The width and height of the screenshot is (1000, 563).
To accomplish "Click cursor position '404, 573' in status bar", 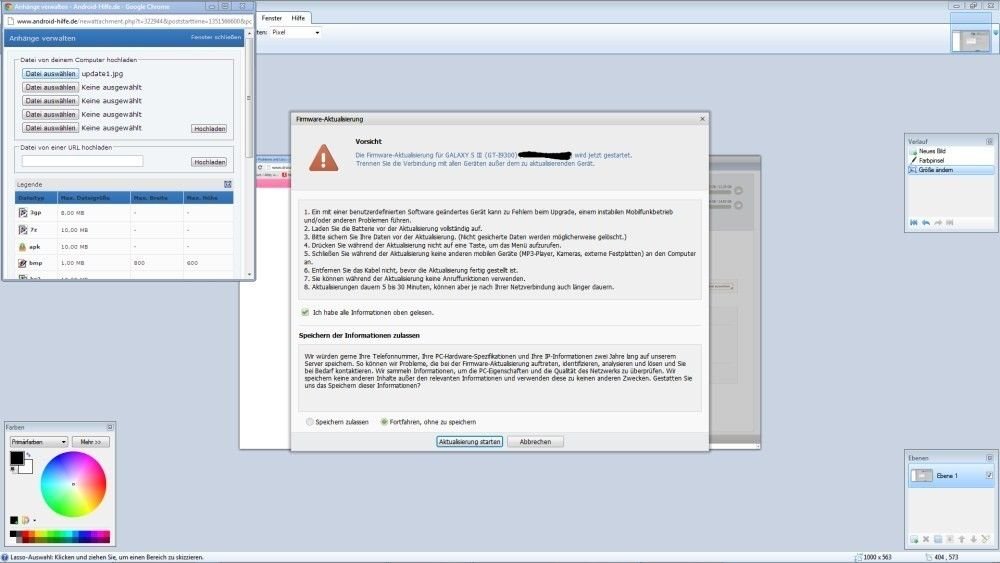I will click(x=946, y=557).
